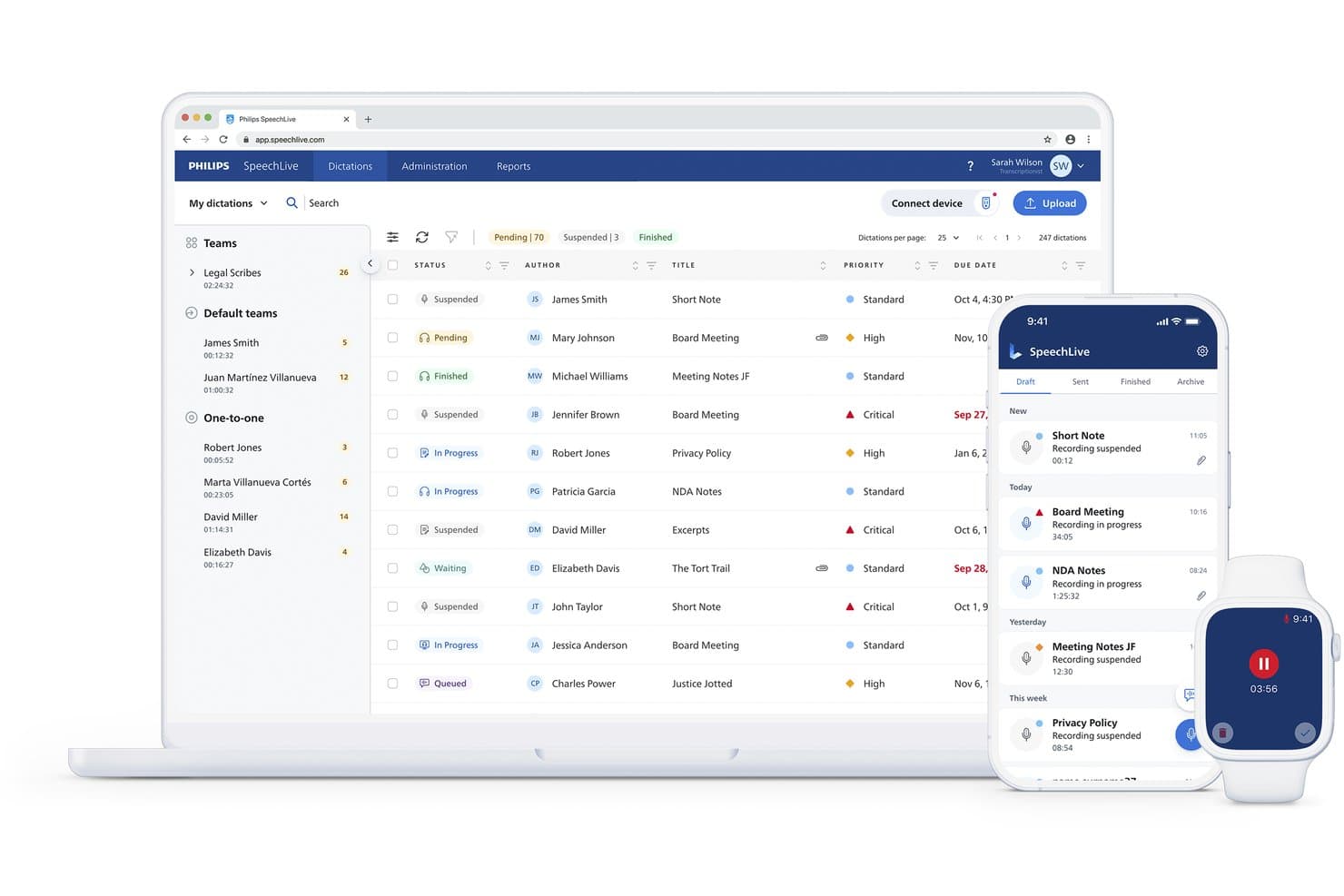Select the Mary Johnson row checkbox
This screenshot has height=896, width=1344.
(392, 338)
